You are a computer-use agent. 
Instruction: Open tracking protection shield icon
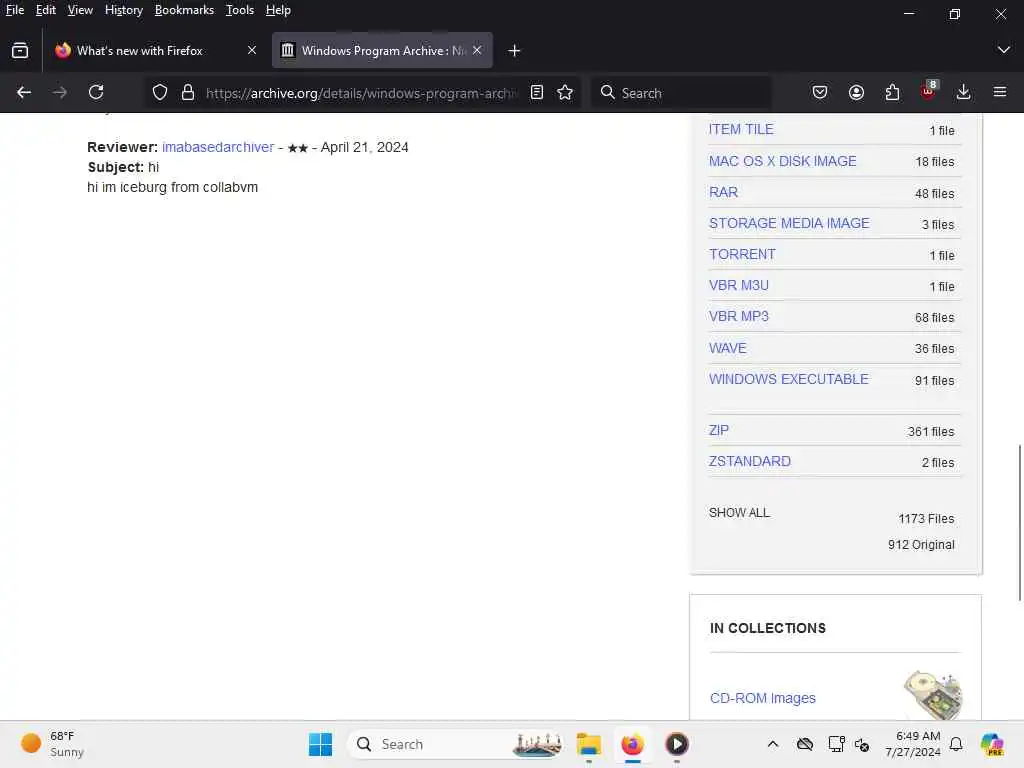tap(160, 93)
